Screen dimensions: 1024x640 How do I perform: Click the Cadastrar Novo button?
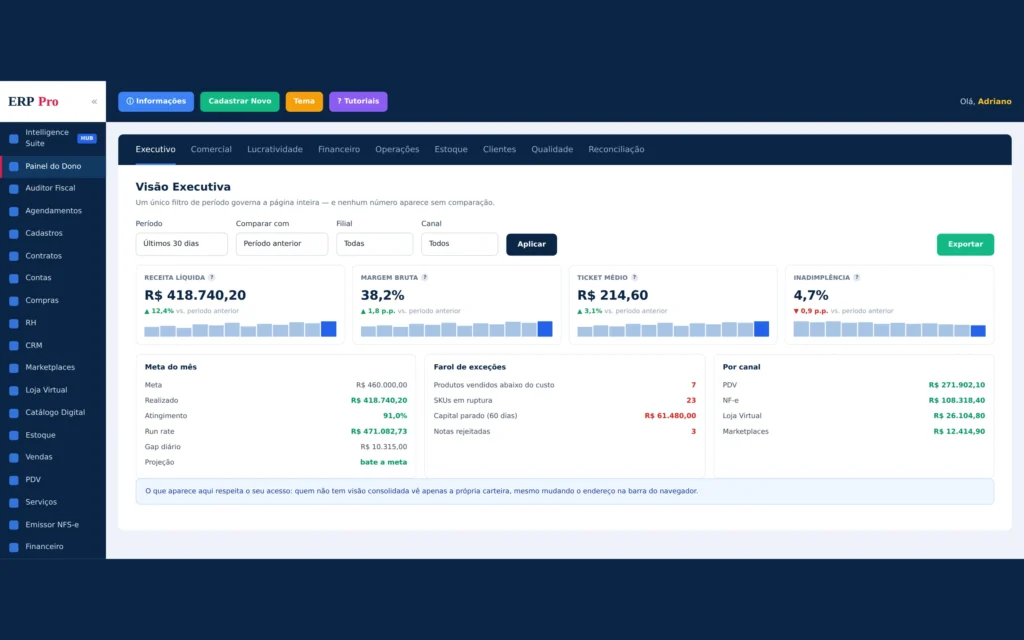pyautogui.click(x=240, y=101)
